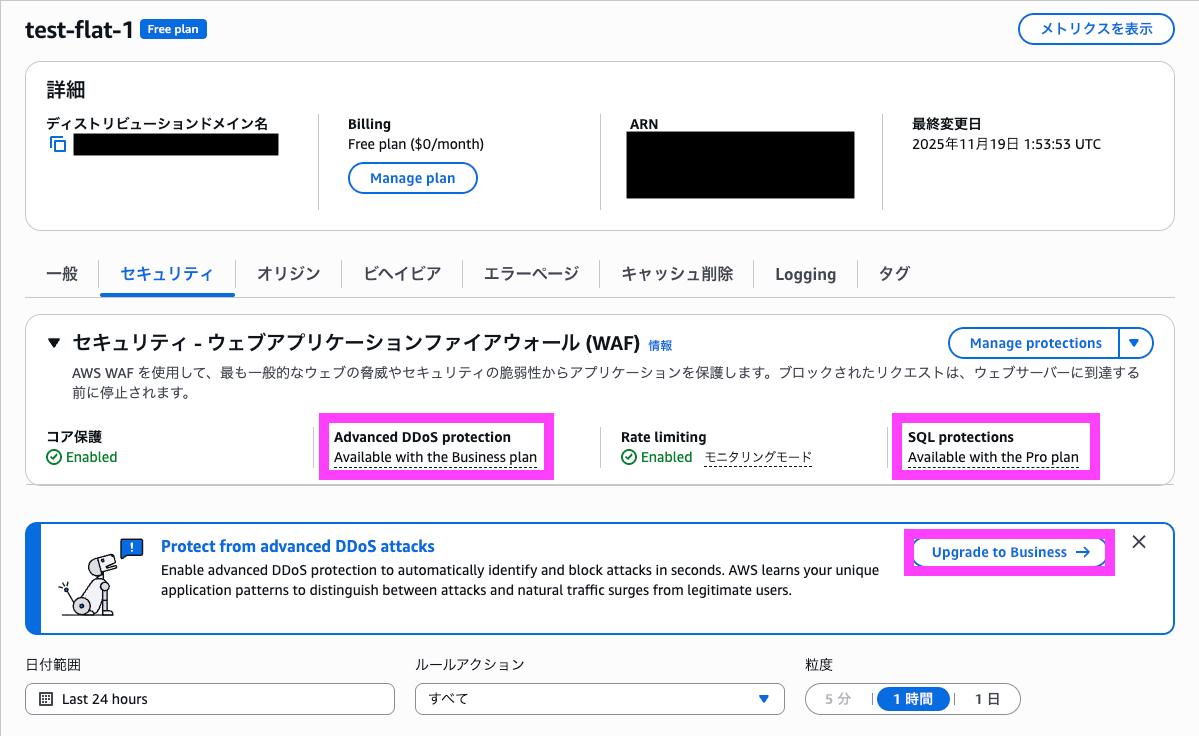
Task: Select the 5分 granularity option
Action: pyautogui.click(x=837, y=698)
